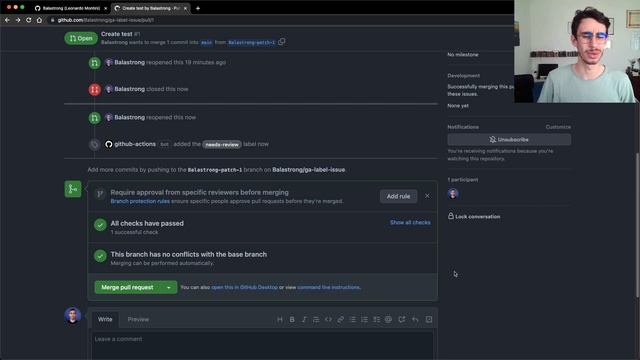Image resolution: width=640 pixels, height=360 pixels.
Task: Open saved replies arrow icon
Action: (x=415, y=320)
